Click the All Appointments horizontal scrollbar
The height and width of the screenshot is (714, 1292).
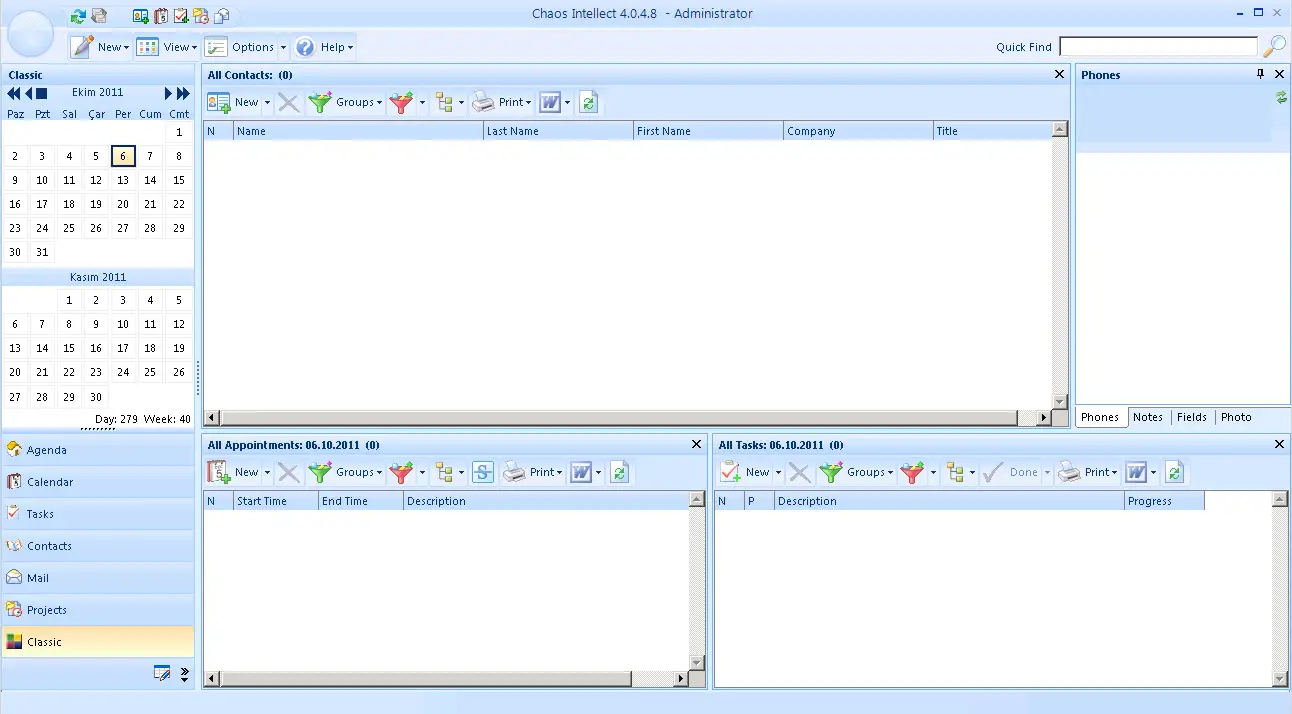[x=446, y=679]
